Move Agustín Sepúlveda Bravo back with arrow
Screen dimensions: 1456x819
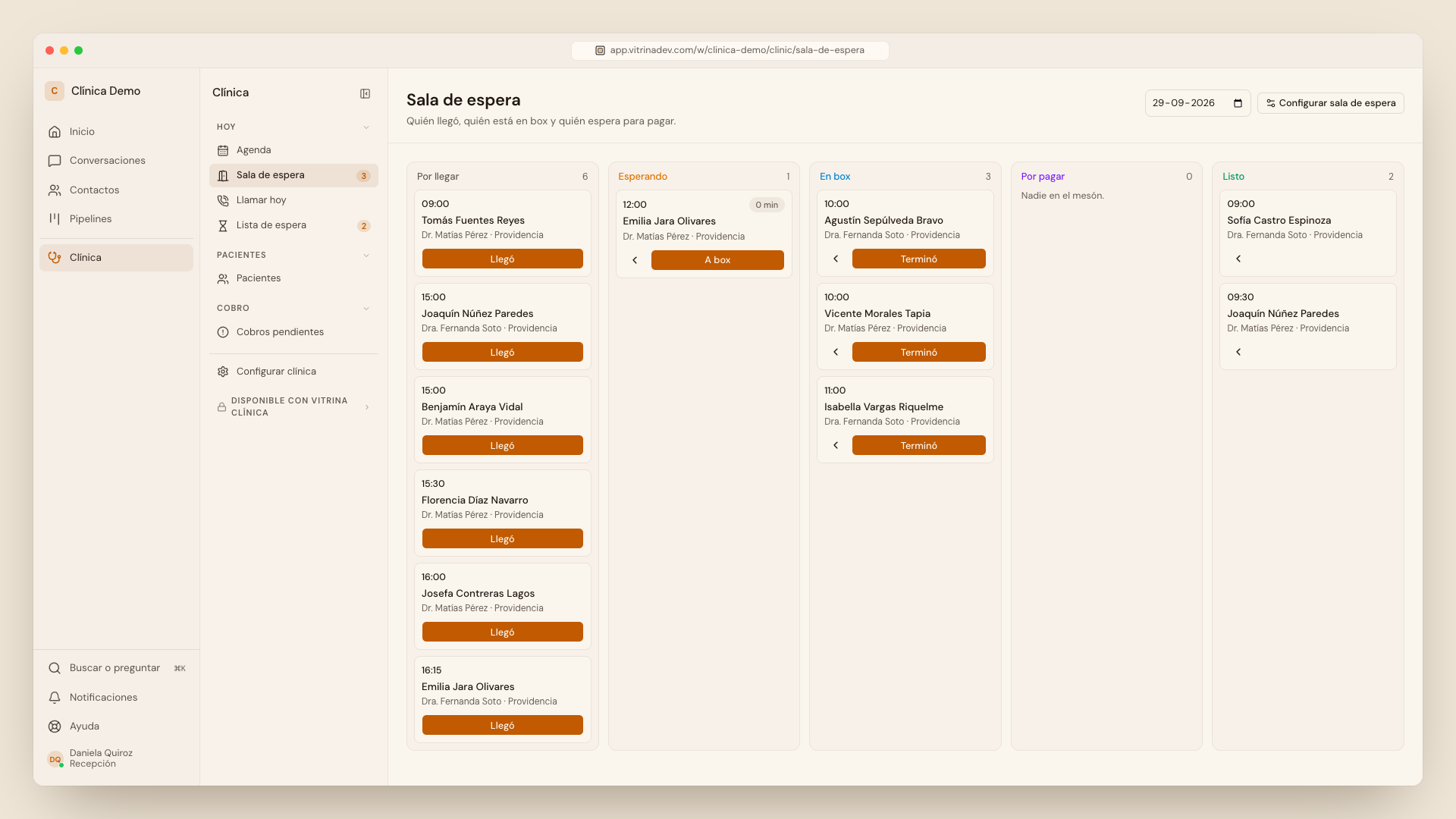[x=836, y=259]
